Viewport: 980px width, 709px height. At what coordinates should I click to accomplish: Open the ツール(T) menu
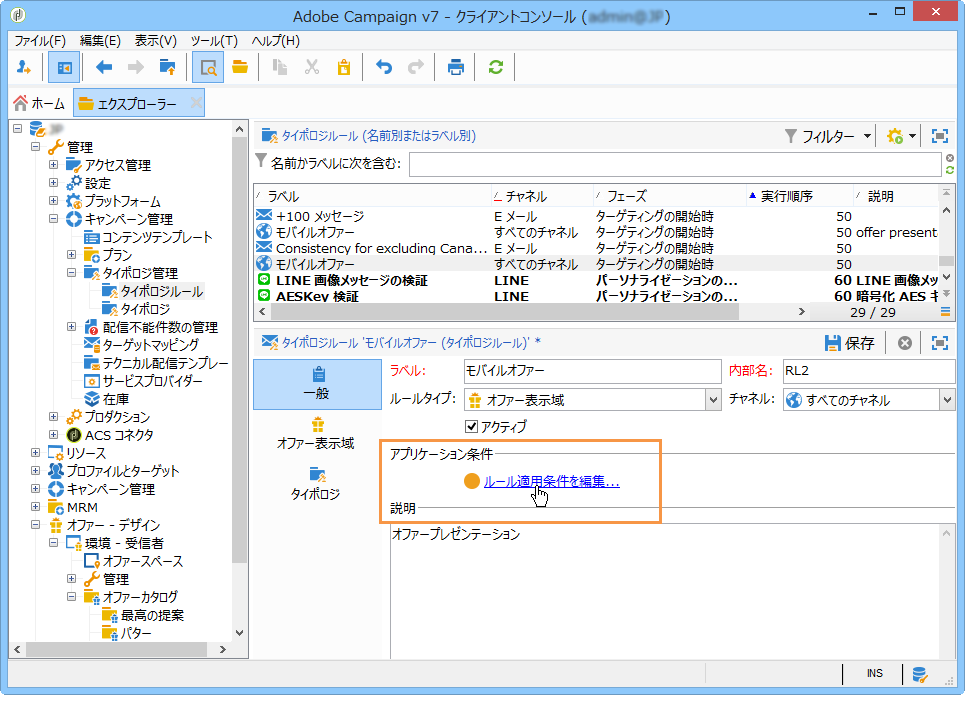214,41
